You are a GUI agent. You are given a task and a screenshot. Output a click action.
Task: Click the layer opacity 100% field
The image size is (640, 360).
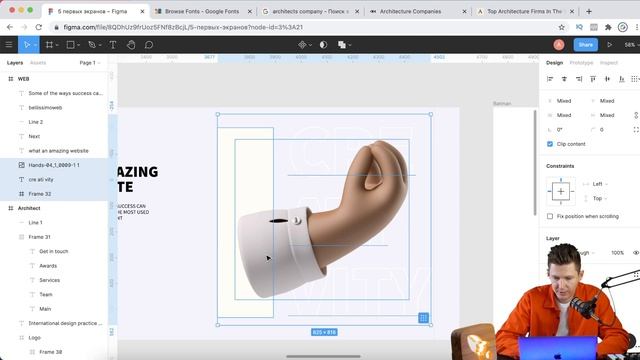click(618, 253)
